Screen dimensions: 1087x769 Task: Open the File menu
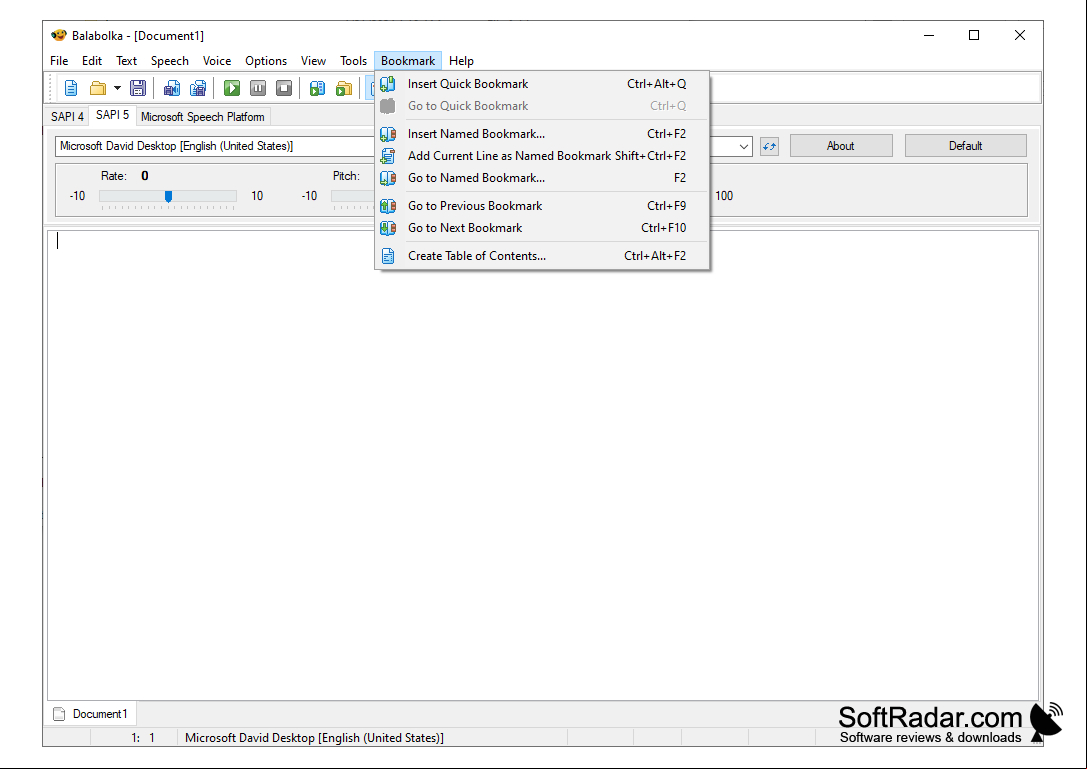pyautogui.click(x=59, y=61)
